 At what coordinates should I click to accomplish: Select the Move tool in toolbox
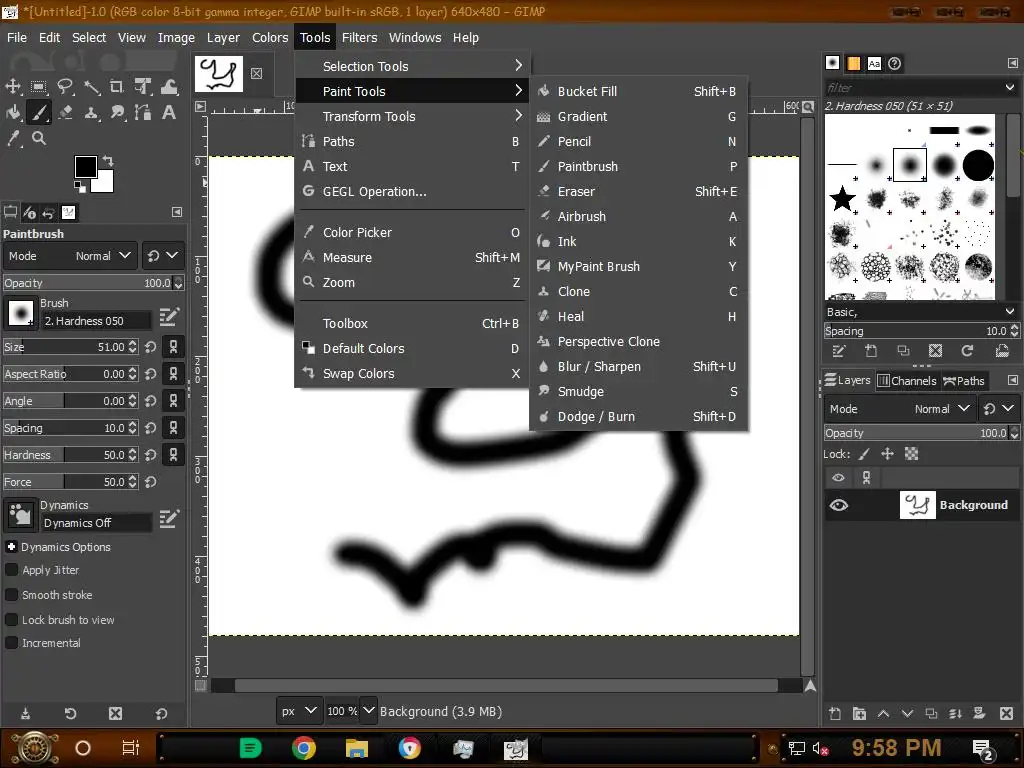point(13,86)
